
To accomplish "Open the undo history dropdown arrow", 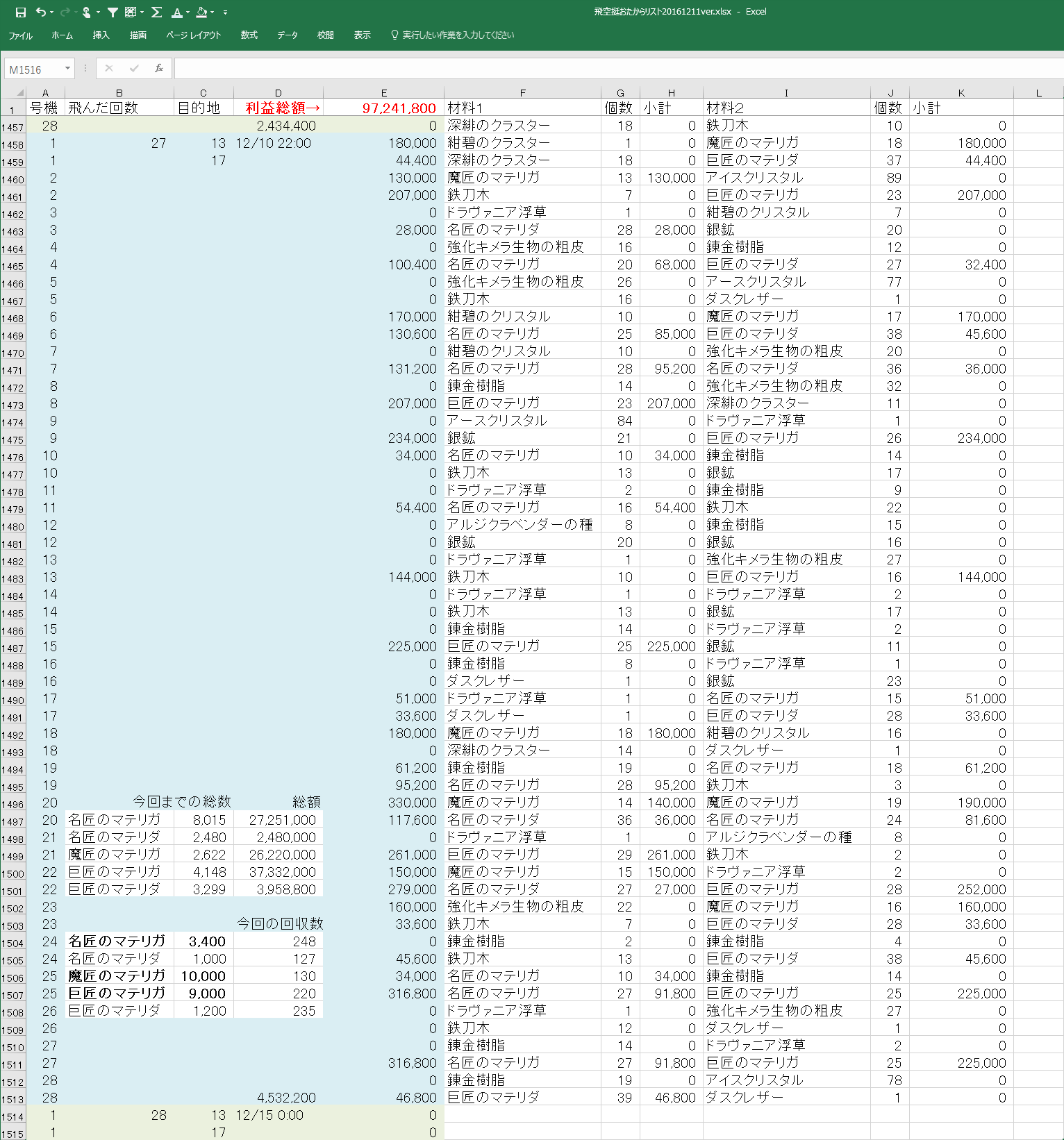I will (x=51, y=12).
